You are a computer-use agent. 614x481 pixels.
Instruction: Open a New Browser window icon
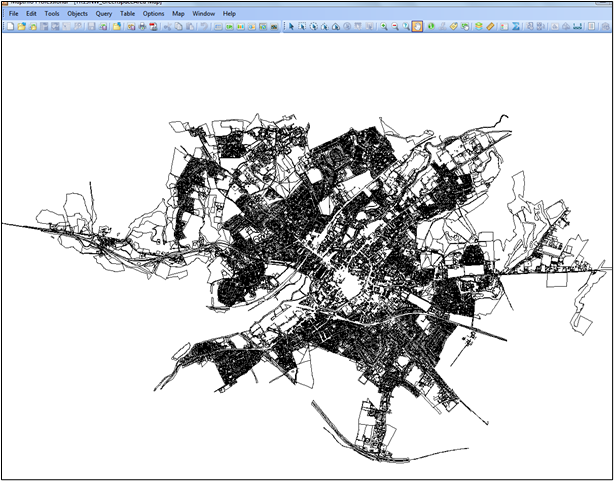(x=218, y=27)
